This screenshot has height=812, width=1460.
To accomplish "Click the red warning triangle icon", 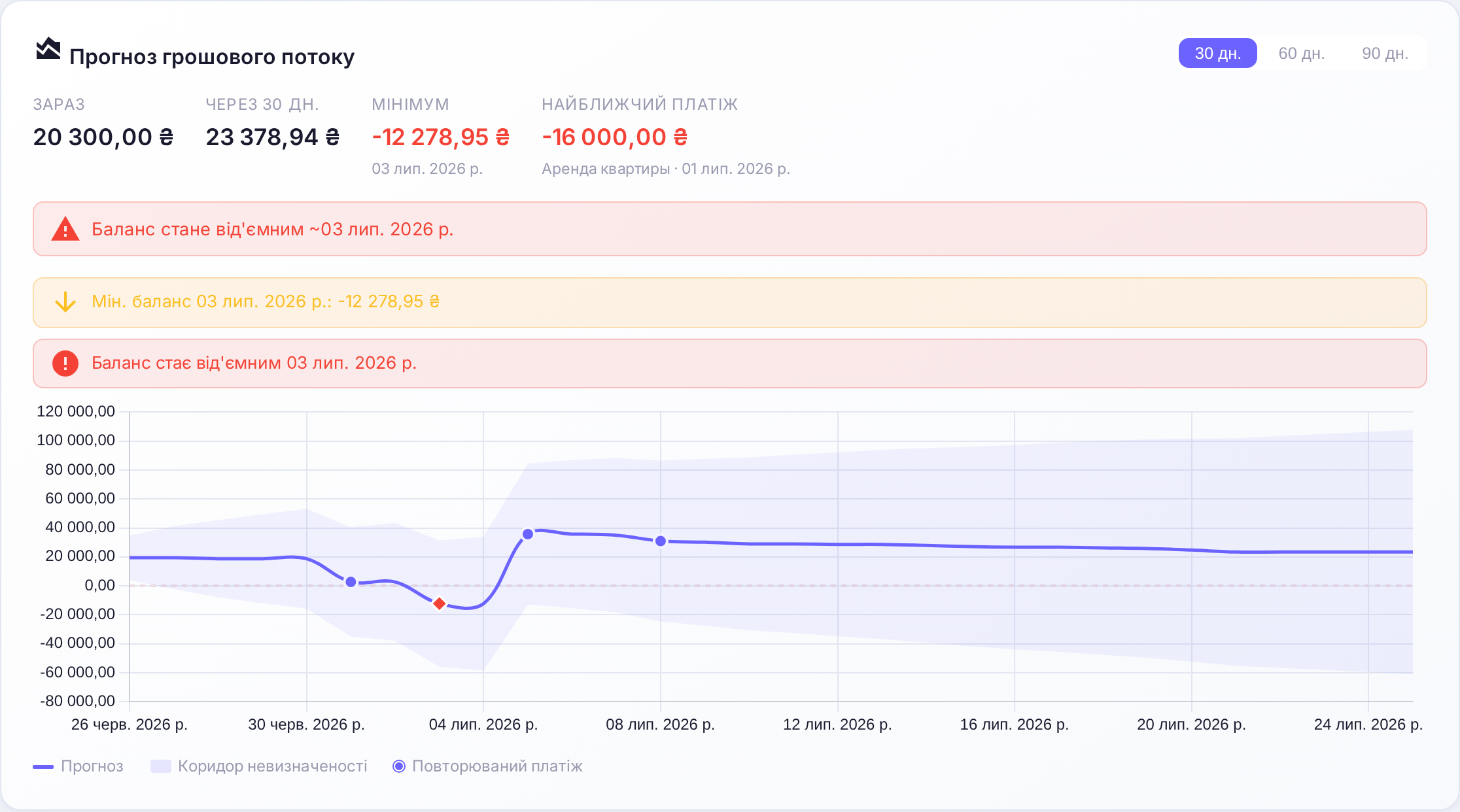I will (x=65, y=229).
